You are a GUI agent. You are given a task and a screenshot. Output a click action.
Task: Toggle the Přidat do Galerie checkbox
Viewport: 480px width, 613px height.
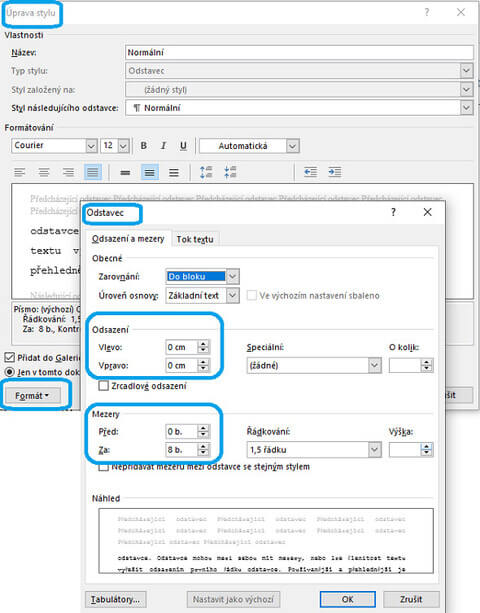[x=9, y=357]
